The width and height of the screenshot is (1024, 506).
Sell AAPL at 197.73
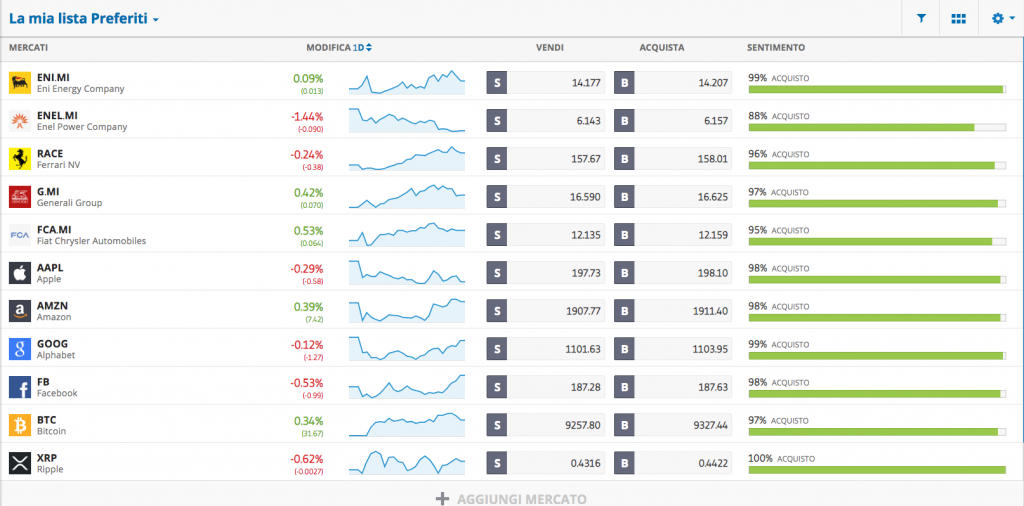(545, 273)
